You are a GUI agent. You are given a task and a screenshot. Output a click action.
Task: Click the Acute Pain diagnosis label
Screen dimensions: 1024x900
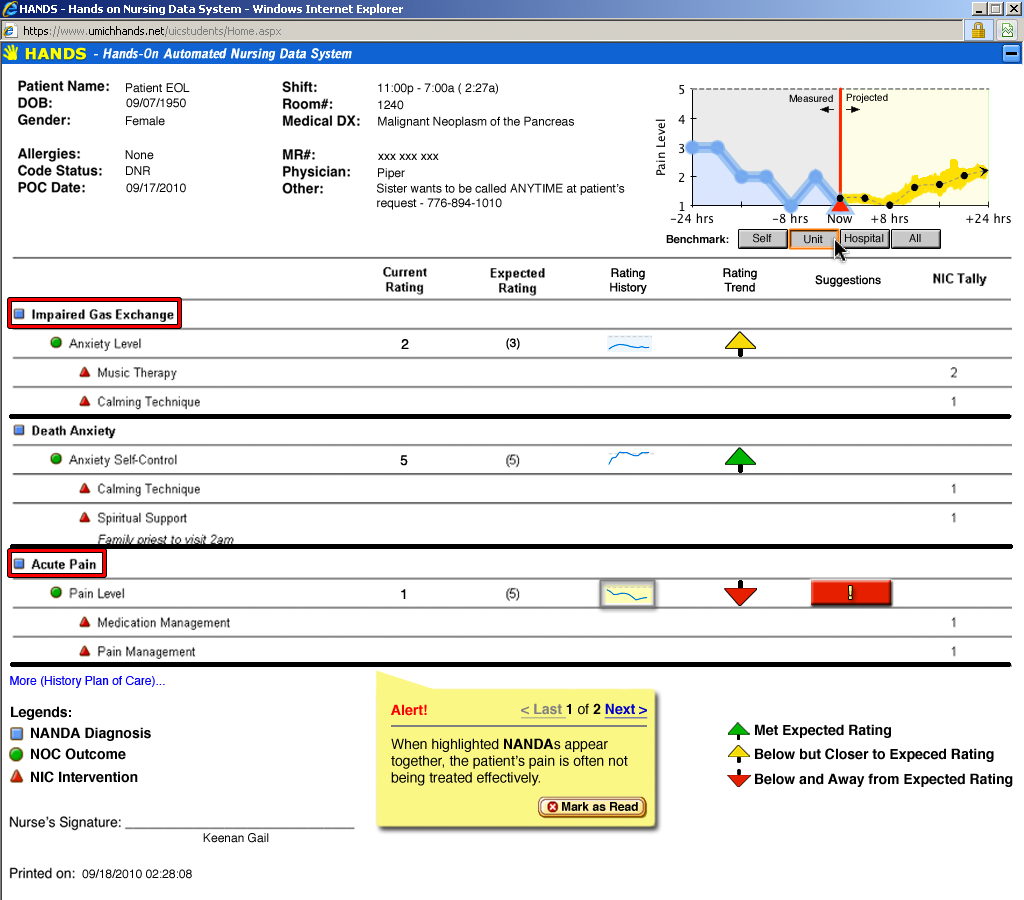point(63,564)
